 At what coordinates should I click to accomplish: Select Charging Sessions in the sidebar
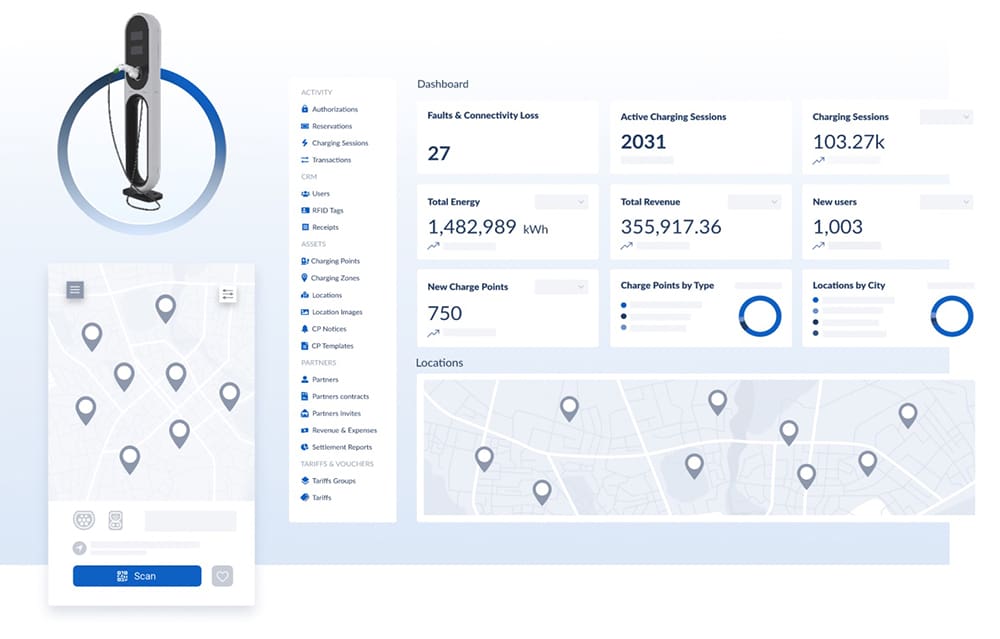[339, 143]
